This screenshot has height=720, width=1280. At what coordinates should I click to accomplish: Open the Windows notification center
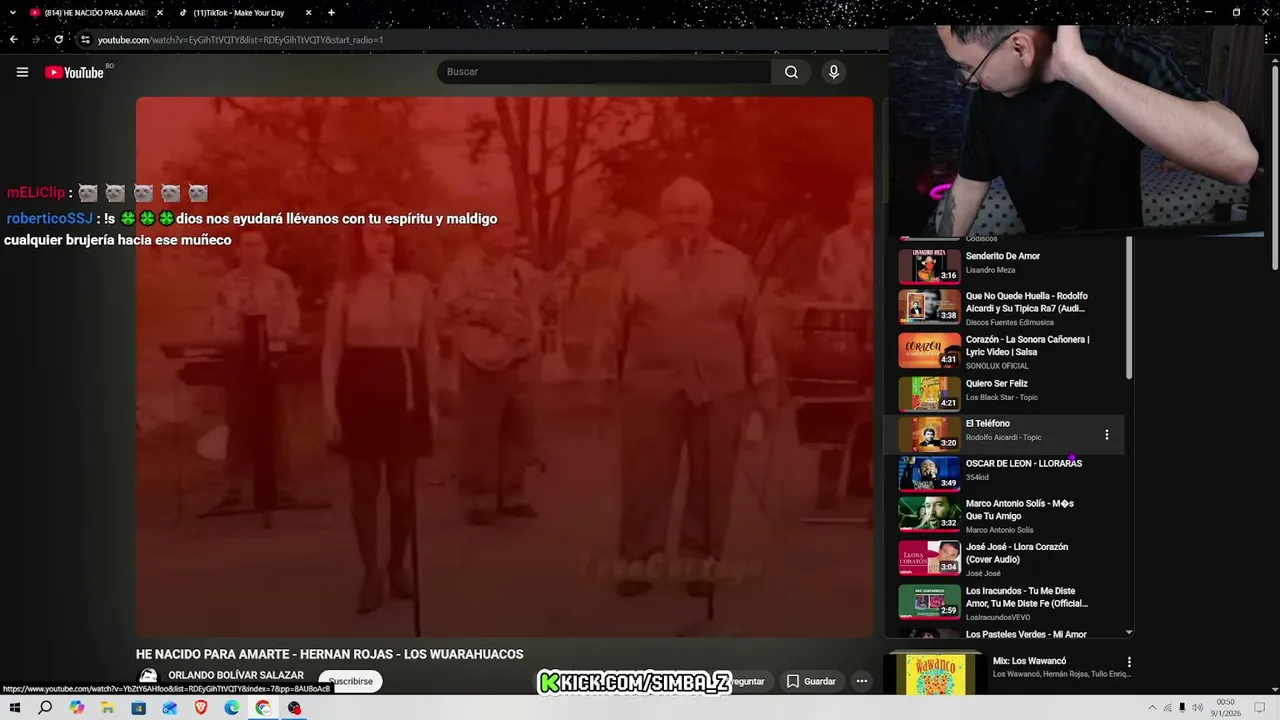(1259, 708)
